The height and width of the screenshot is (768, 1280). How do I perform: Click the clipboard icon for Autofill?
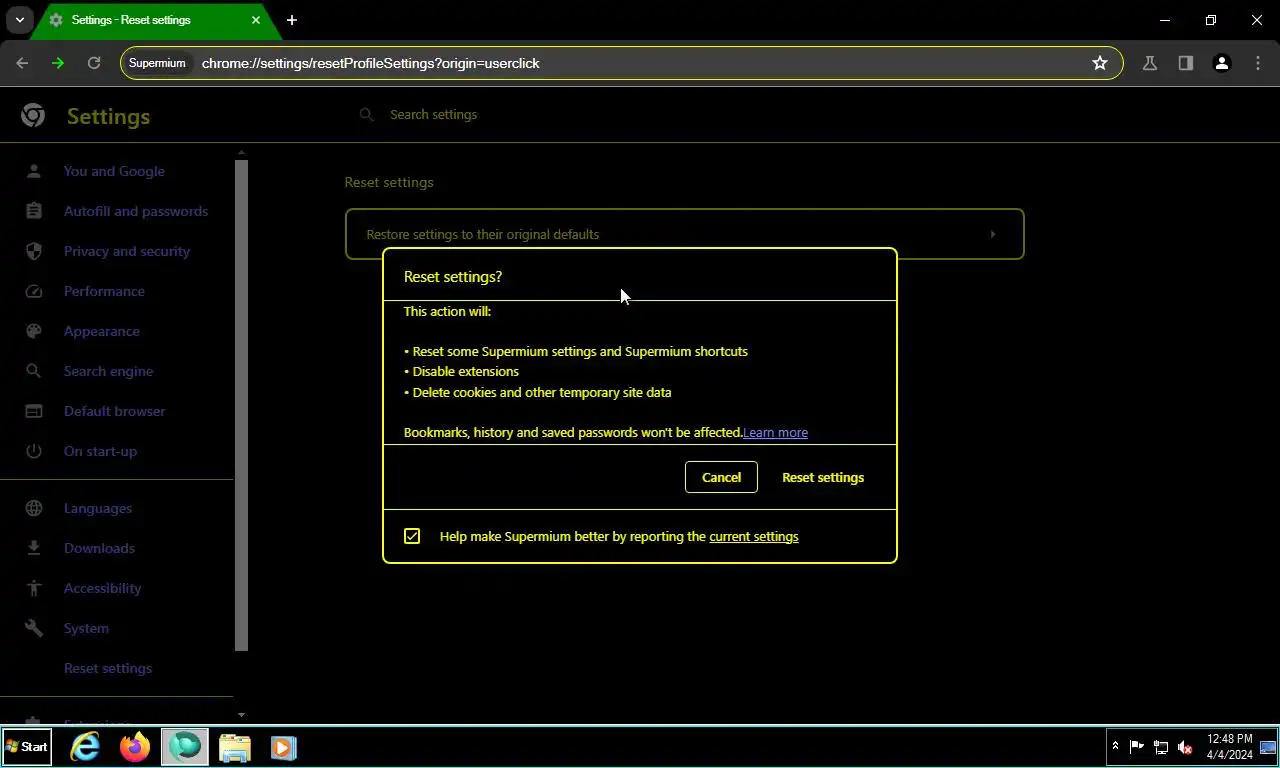[34, 211]
